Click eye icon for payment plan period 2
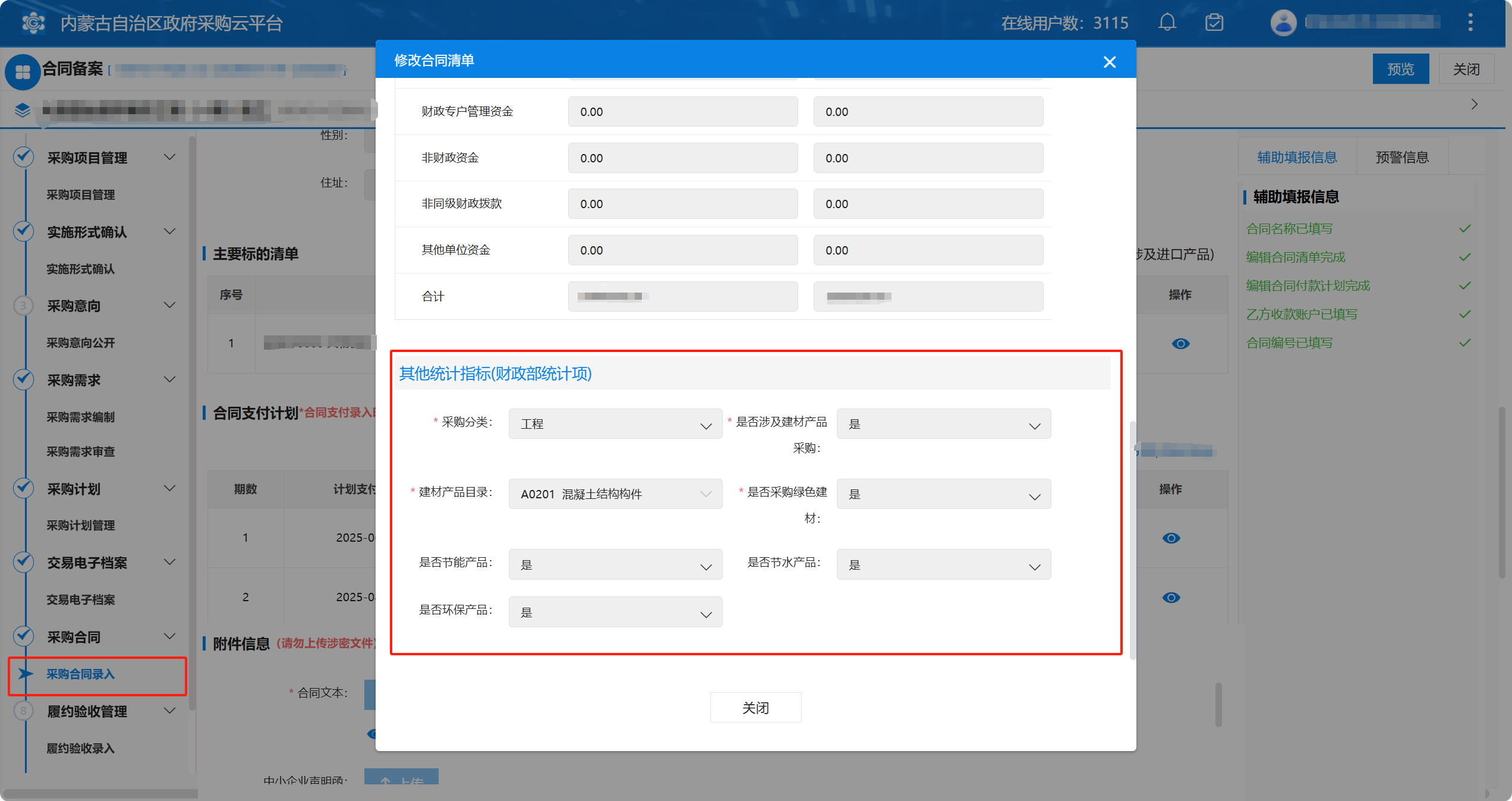 click(x=1171, y=598)
